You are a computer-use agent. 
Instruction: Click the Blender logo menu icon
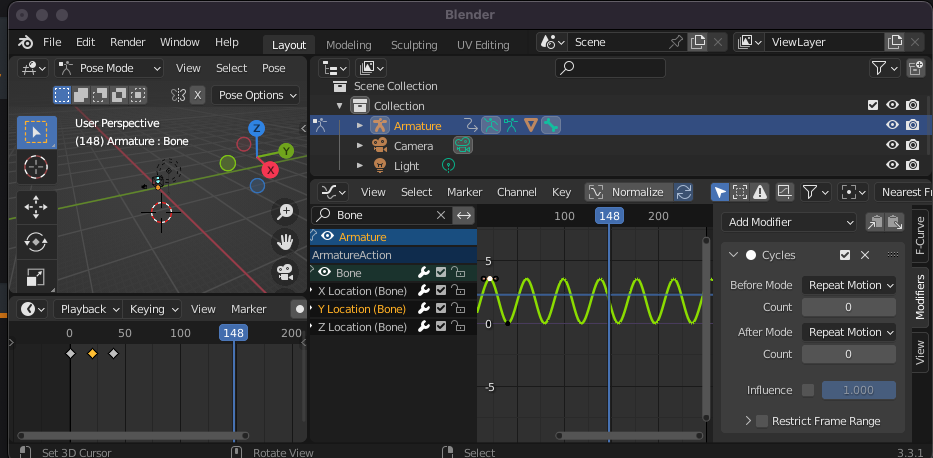(x=26, y=42)
